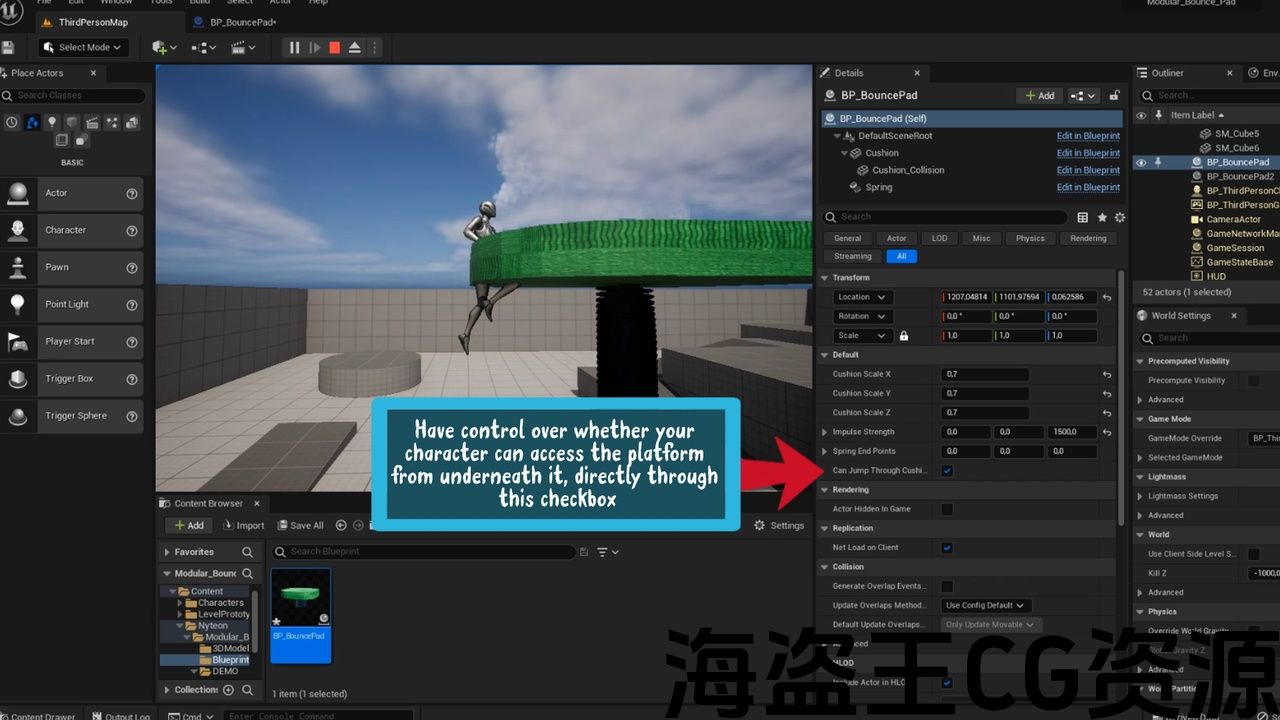Viewport: 1280px width, 720px height.
Task: Select the Physics filter in Details
Action: click(x=1030, y=238)
